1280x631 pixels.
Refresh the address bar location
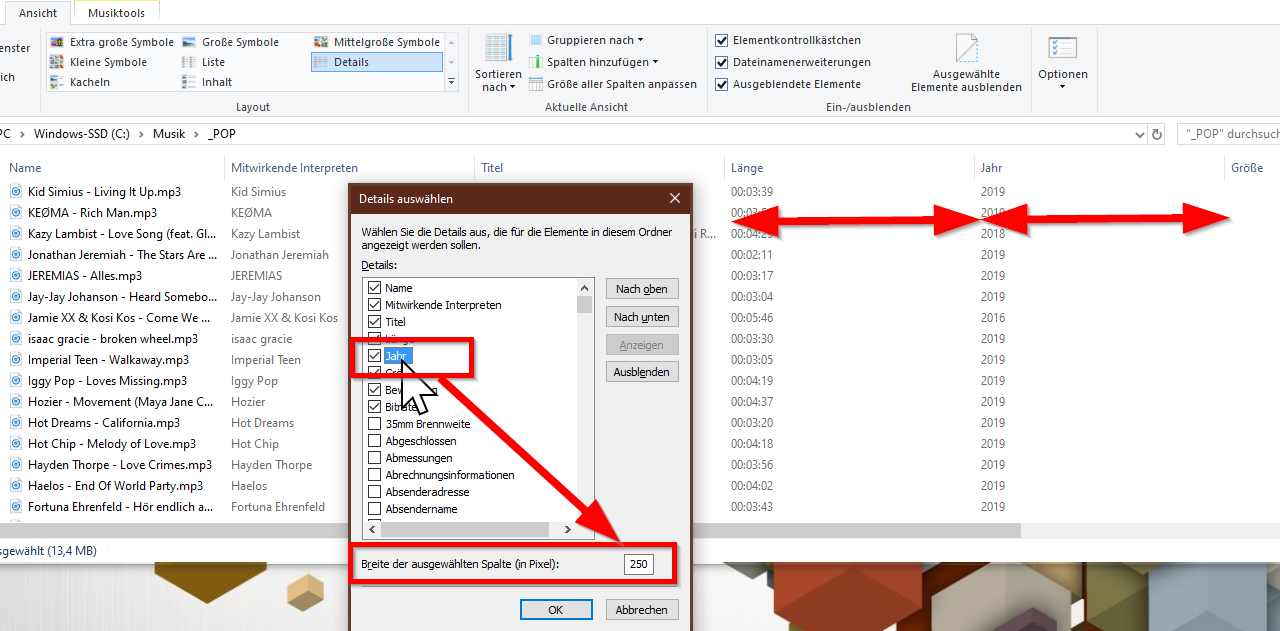click(1158, 134)
